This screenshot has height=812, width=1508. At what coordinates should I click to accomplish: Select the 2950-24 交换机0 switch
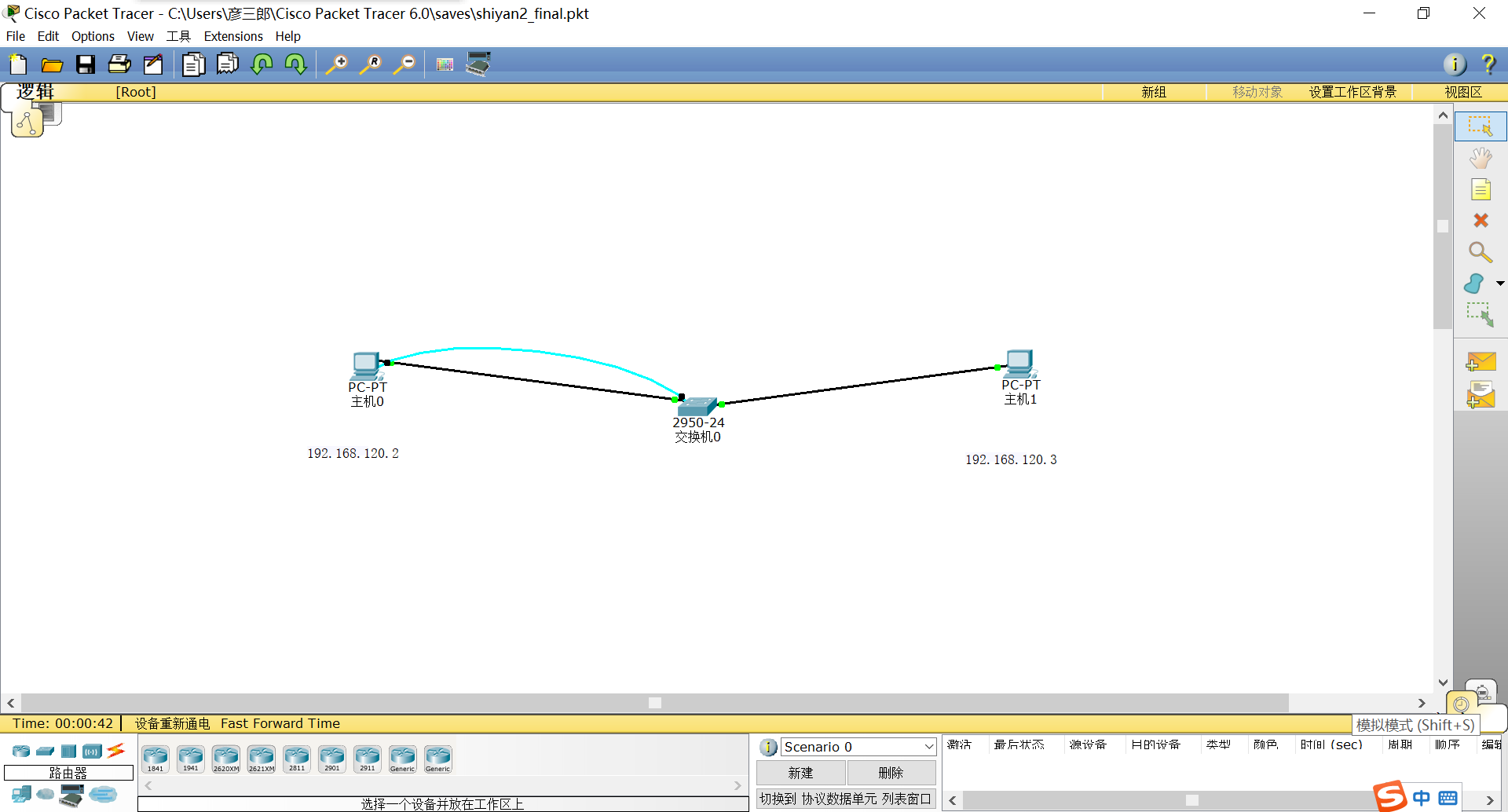(x=697, y=405)
